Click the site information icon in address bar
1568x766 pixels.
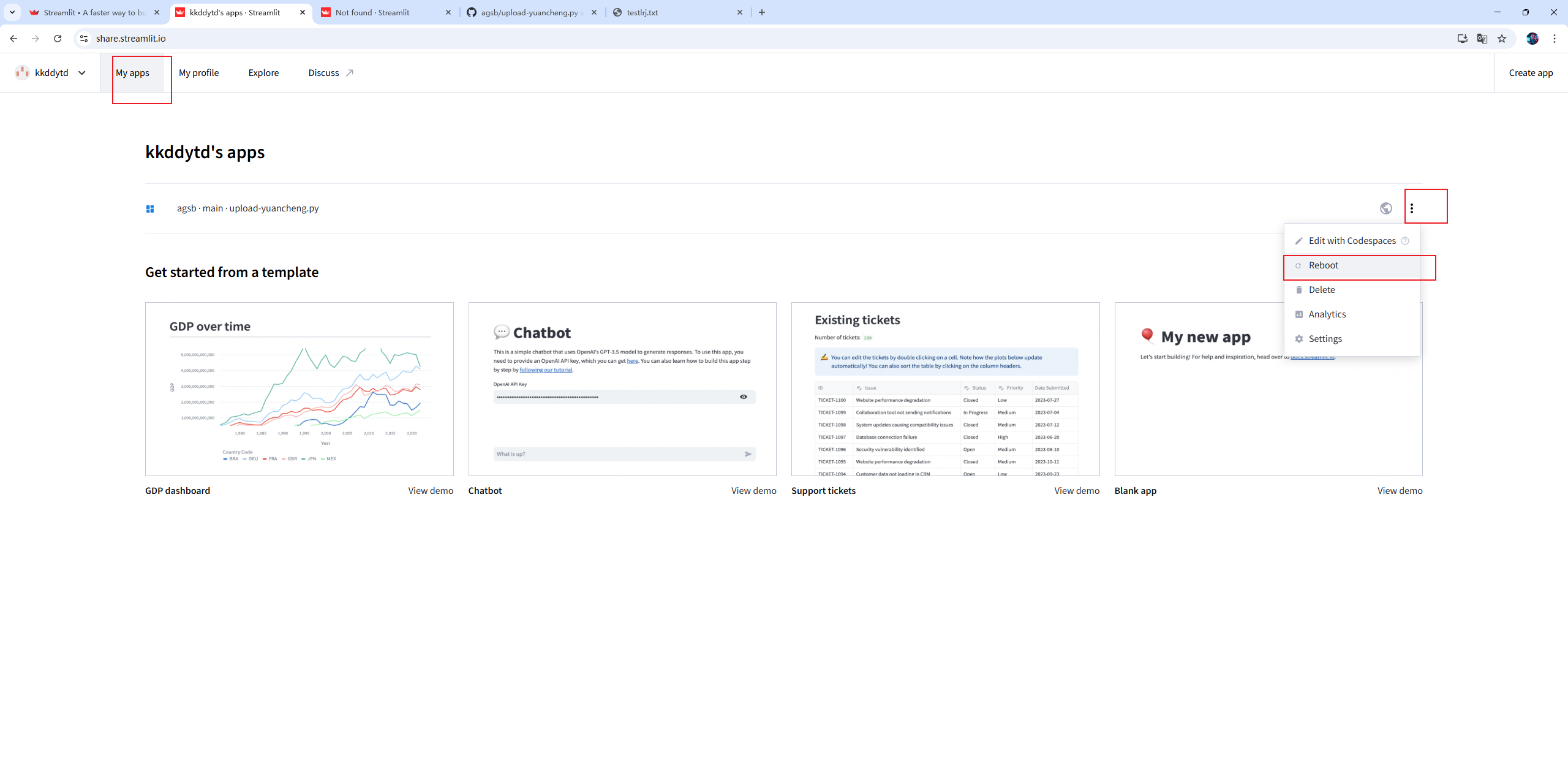(84, 39)
